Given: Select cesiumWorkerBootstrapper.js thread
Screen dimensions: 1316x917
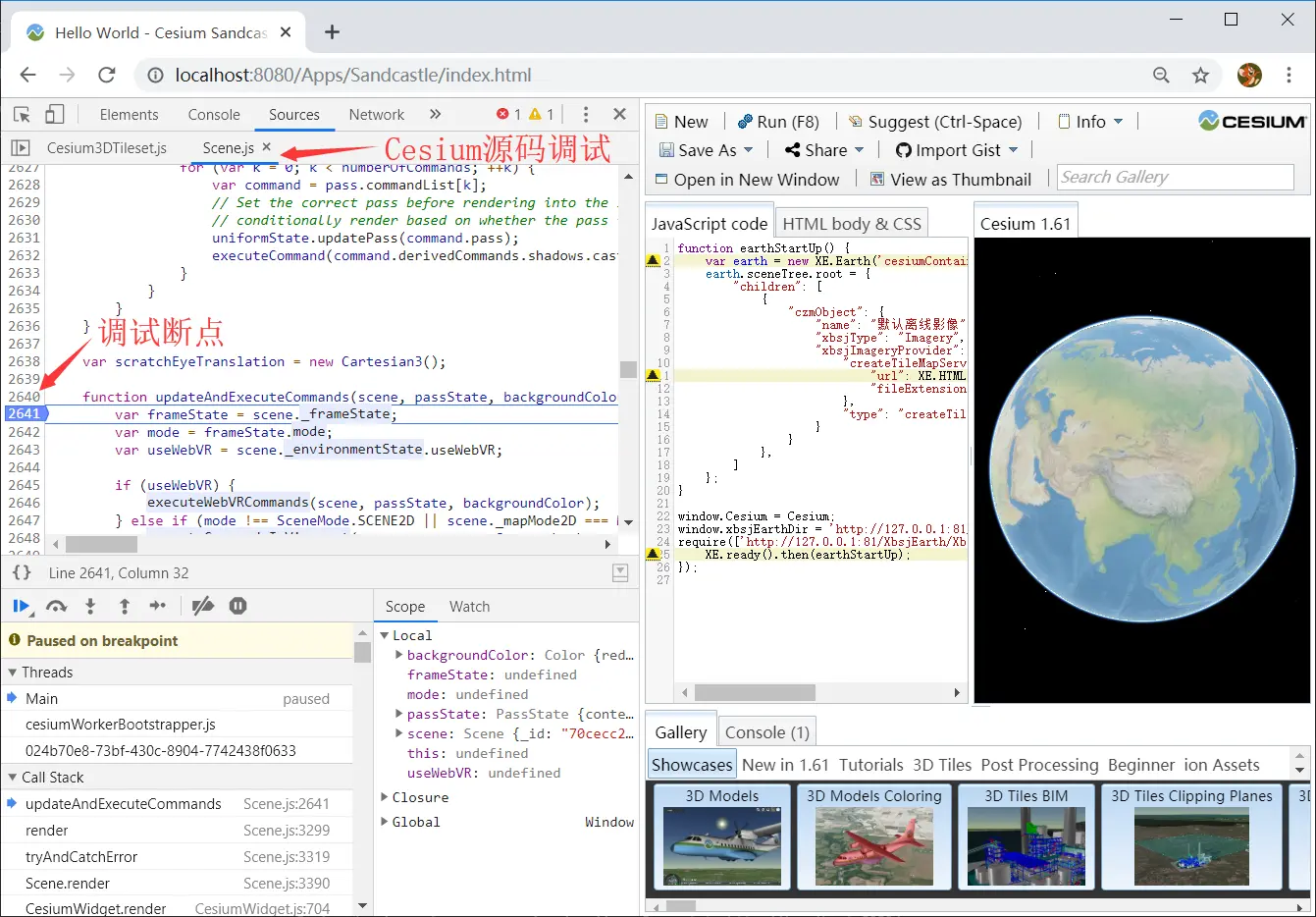Looking at the screenshot, I should pyautogui.click(x=177, y=725).
